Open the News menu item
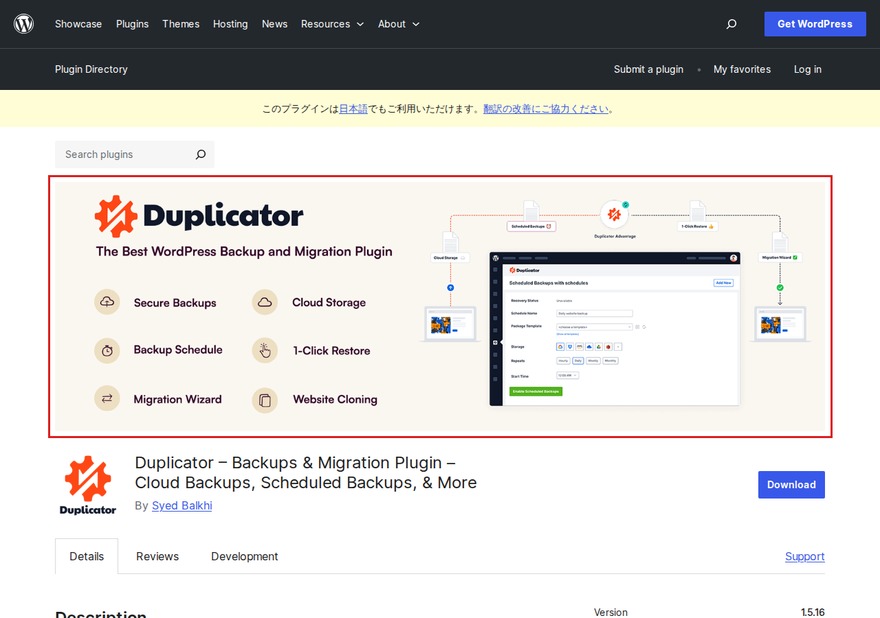 (274, 24)
